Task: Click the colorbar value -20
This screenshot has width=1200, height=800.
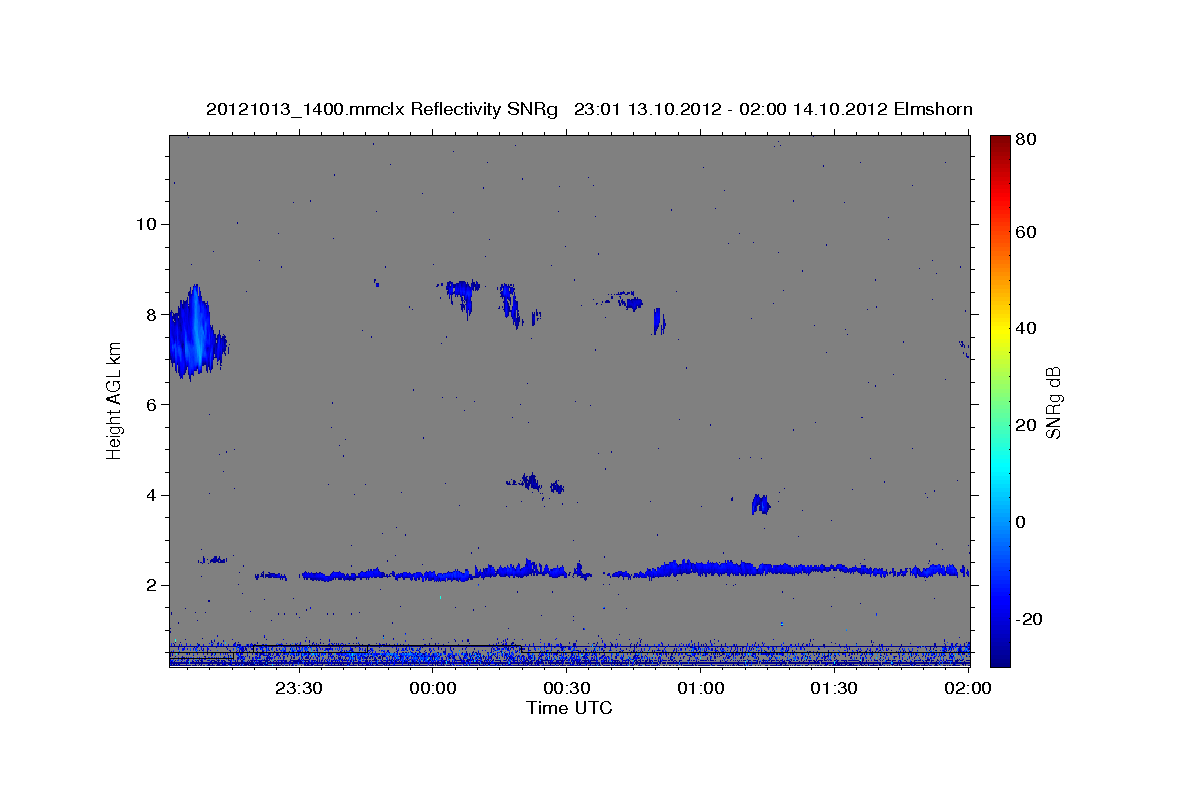Action: point(1030,619)
